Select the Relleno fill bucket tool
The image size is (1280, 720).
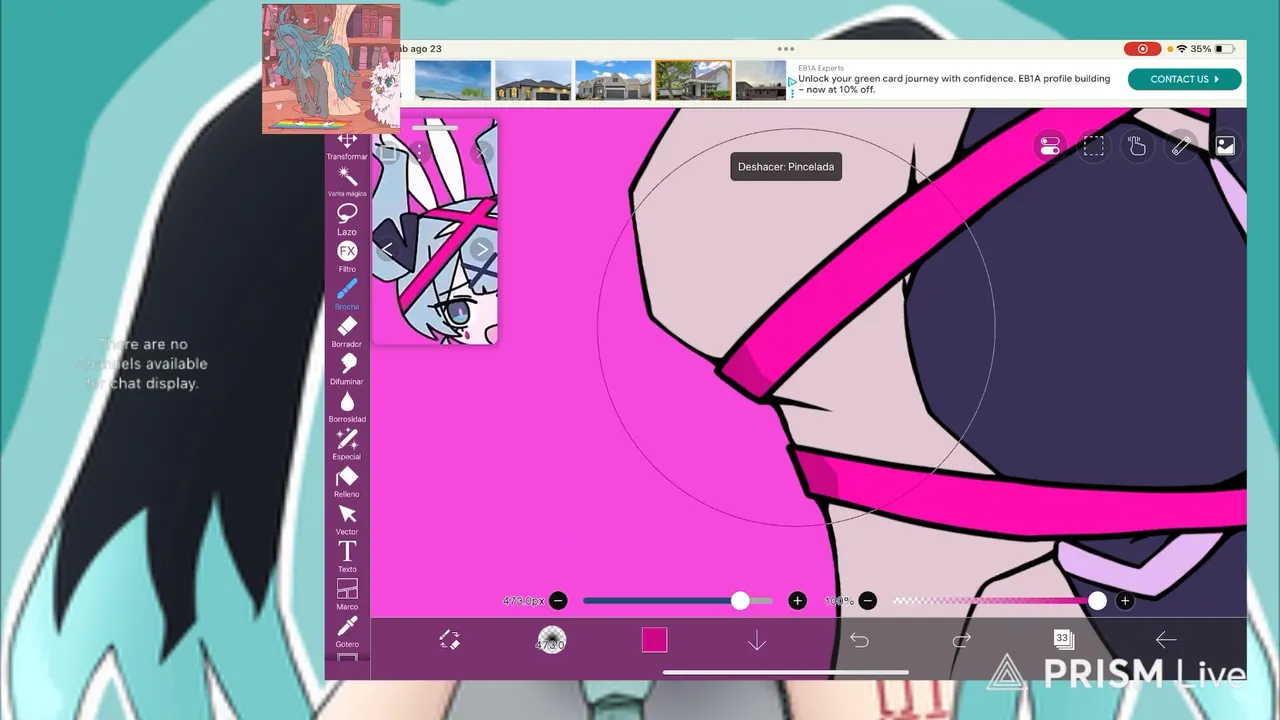click(x=347, y=481)
